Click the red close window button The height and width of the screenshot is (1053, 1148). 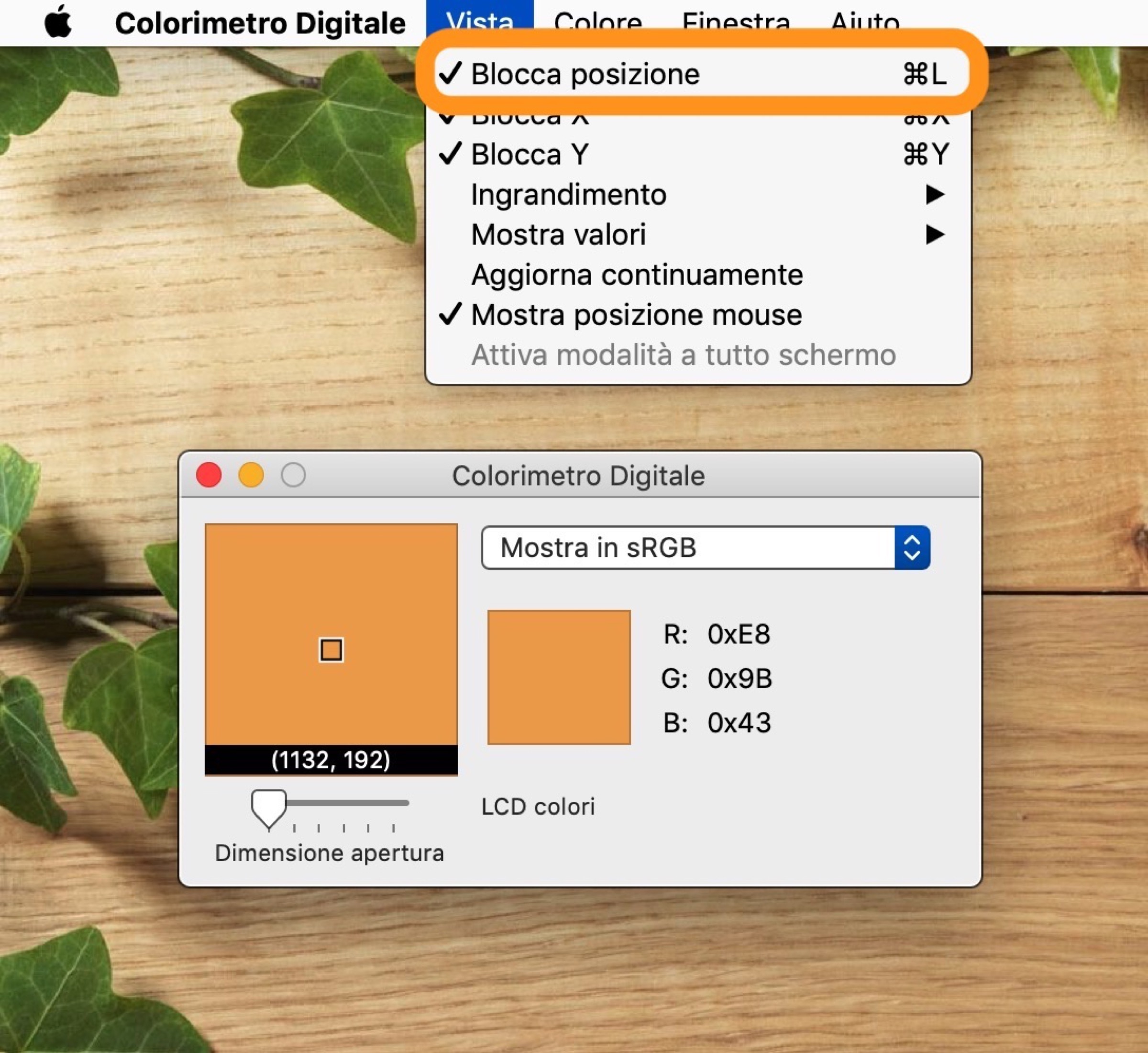click(209, 475)
